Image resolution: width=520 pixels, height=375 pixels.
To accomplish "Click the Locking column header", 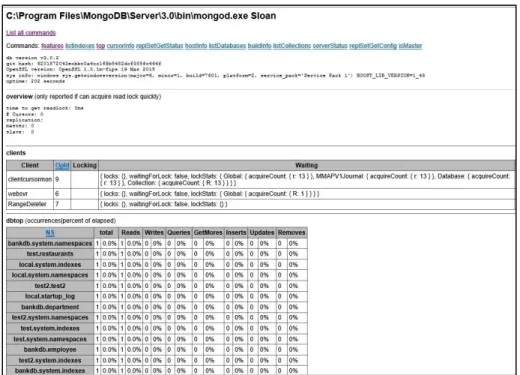I will point(84,165).
